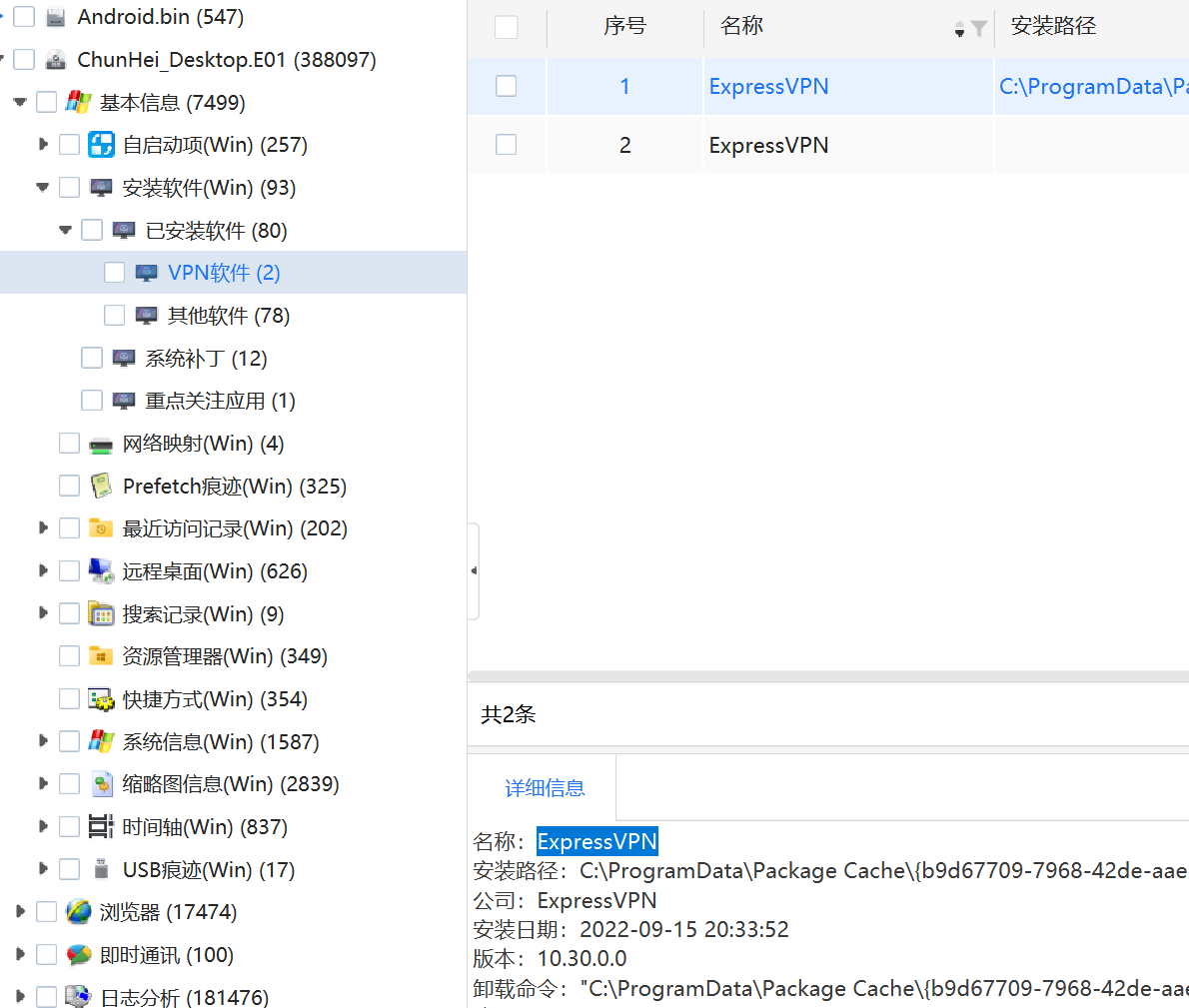Tick the Prefetch痕迹(Win) checkbox
The height and width of the screenshot is (1008, 1189).
click(69, 486)
